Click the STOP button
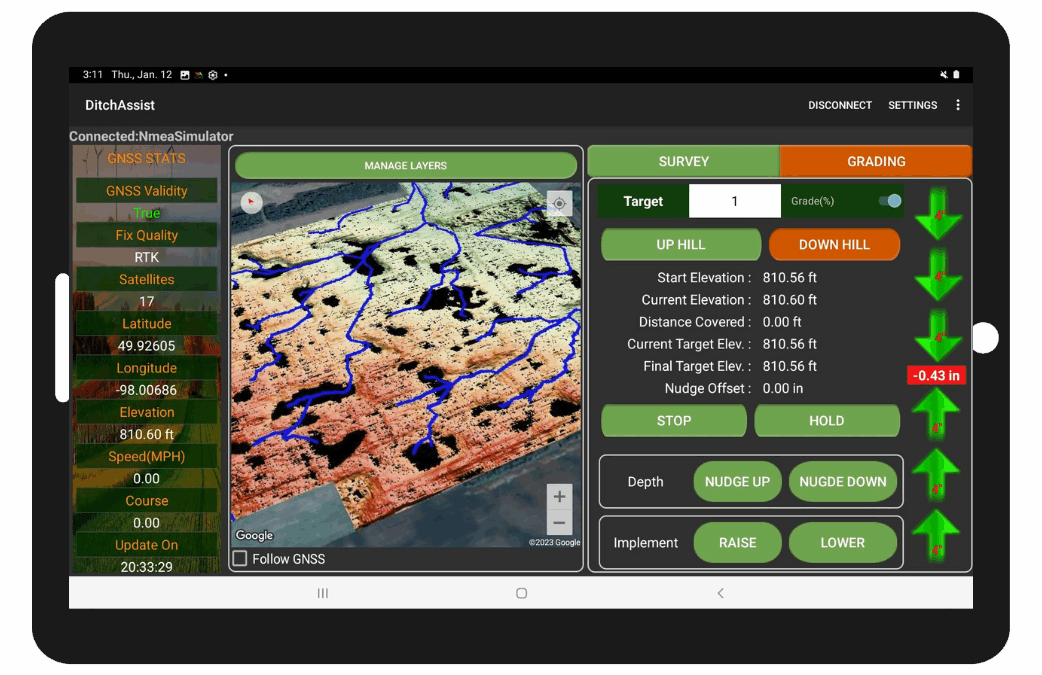The width and height of the screenshot is (1042, 675). (674, 421)
